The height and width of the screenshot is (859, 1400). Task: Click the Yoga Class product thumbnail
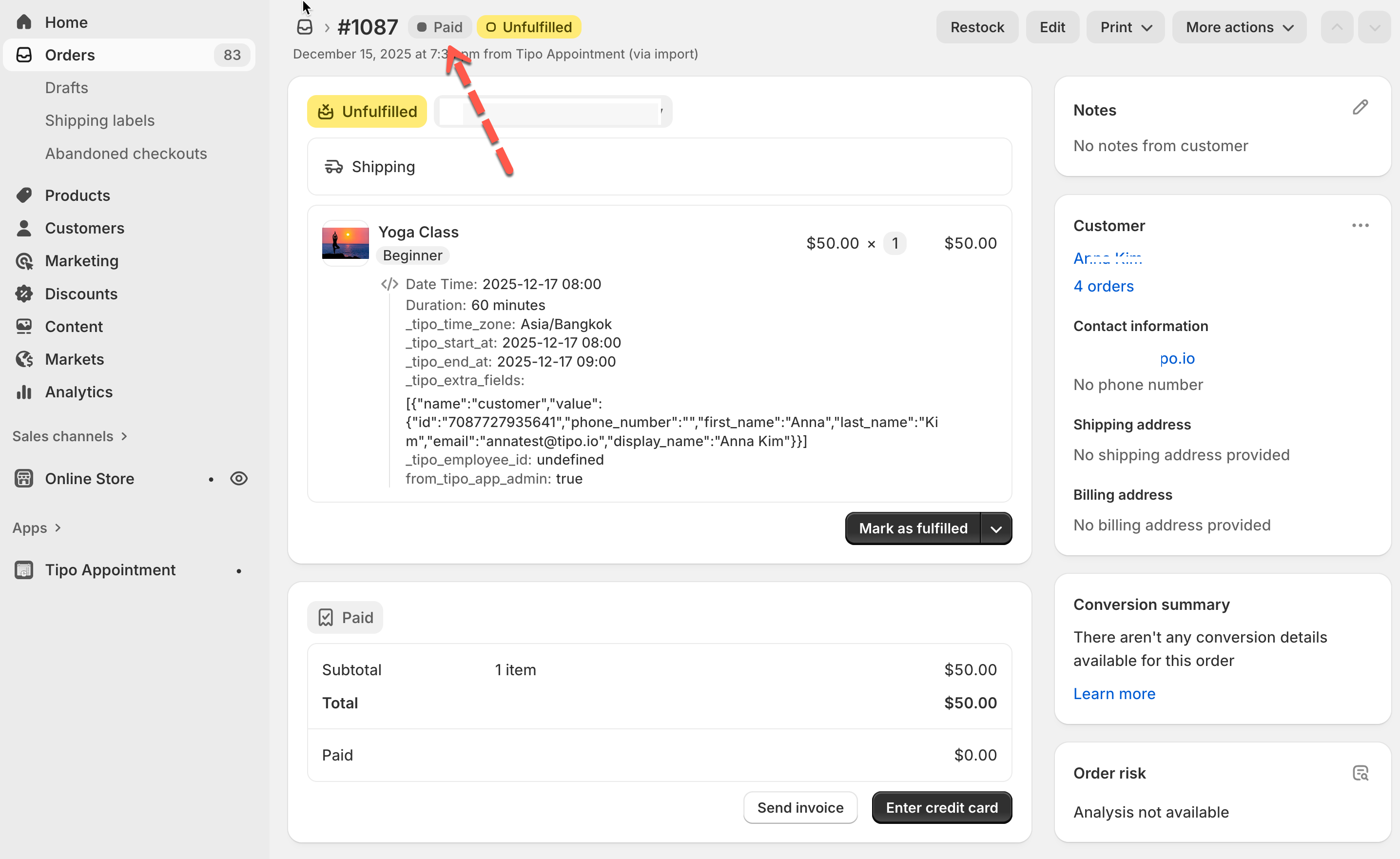coord(345,243)
